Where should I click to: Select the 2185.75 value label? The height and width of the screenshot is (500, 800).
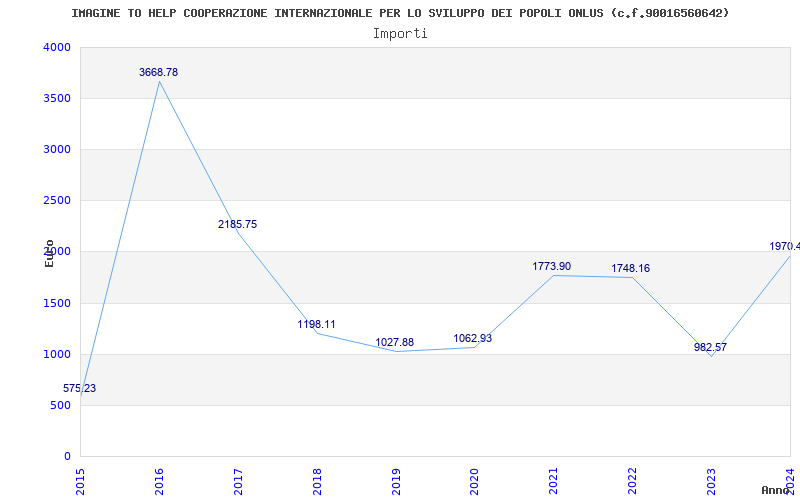(x=237, y=224)
